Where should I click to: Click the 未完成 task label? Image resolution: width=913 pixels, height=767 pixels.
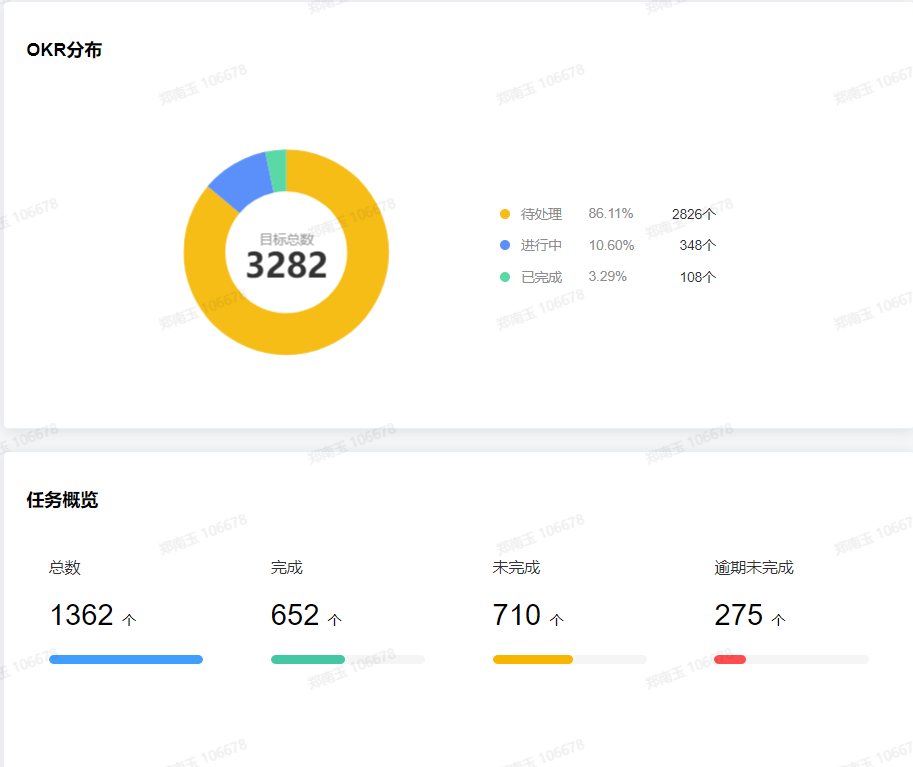(516, 567)
